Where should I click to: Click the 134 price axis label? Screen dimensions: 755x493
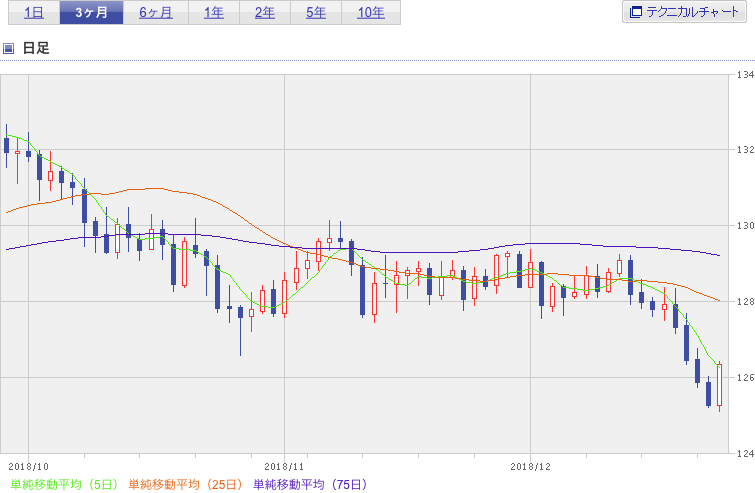745,75
